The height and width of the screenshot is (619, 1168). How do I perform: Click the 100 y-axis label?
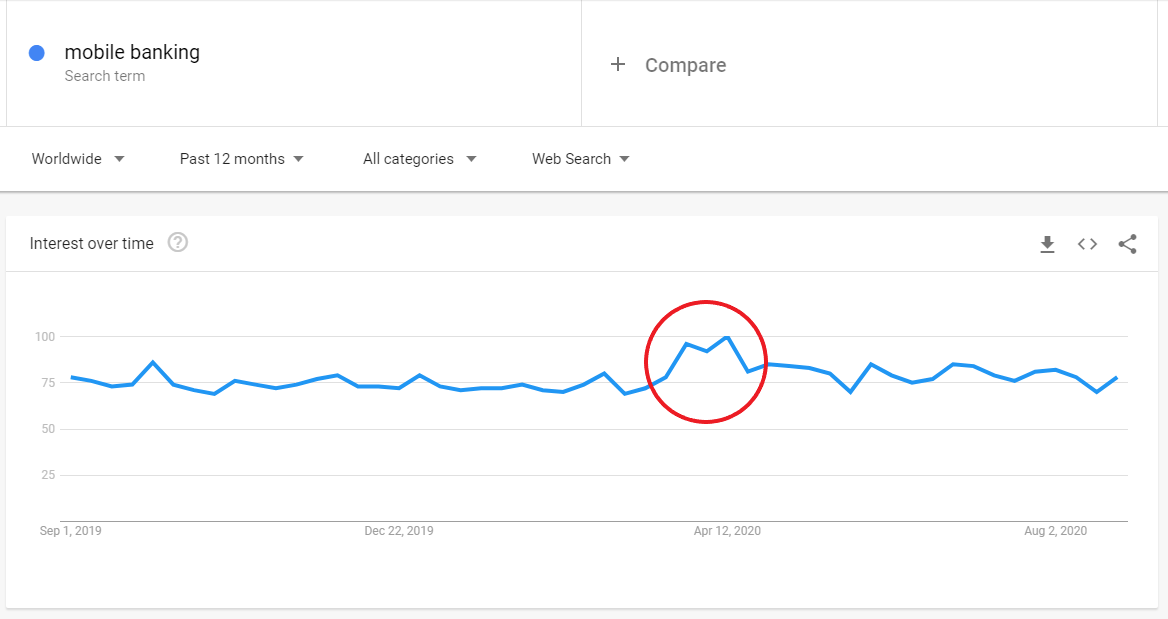click(44, 337)
